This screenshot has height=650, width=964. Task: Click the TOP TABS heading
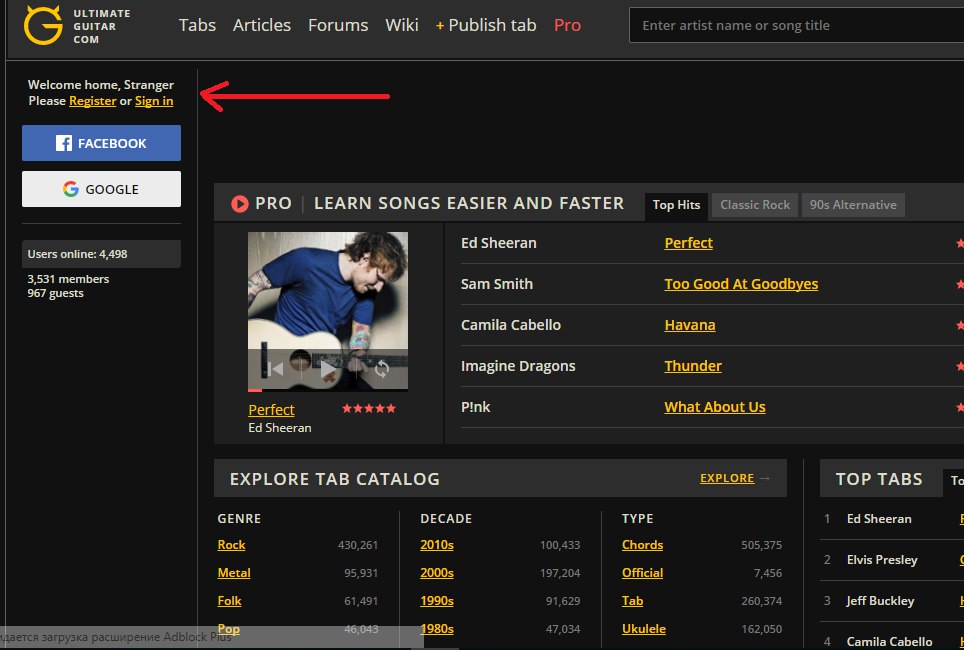879,479
